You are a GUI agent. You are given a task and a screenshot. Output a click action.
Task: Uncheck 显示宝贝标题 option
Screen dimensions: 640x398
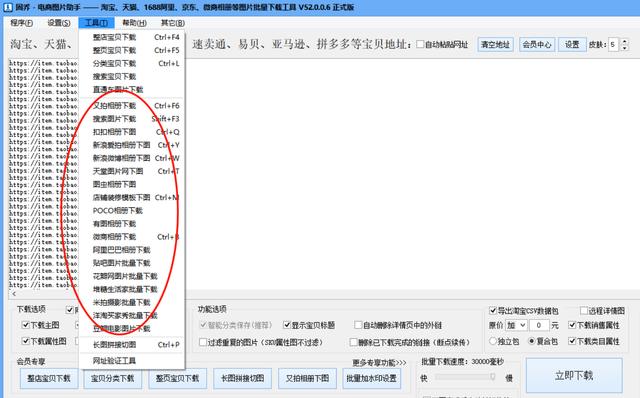(x=287, y=325)
